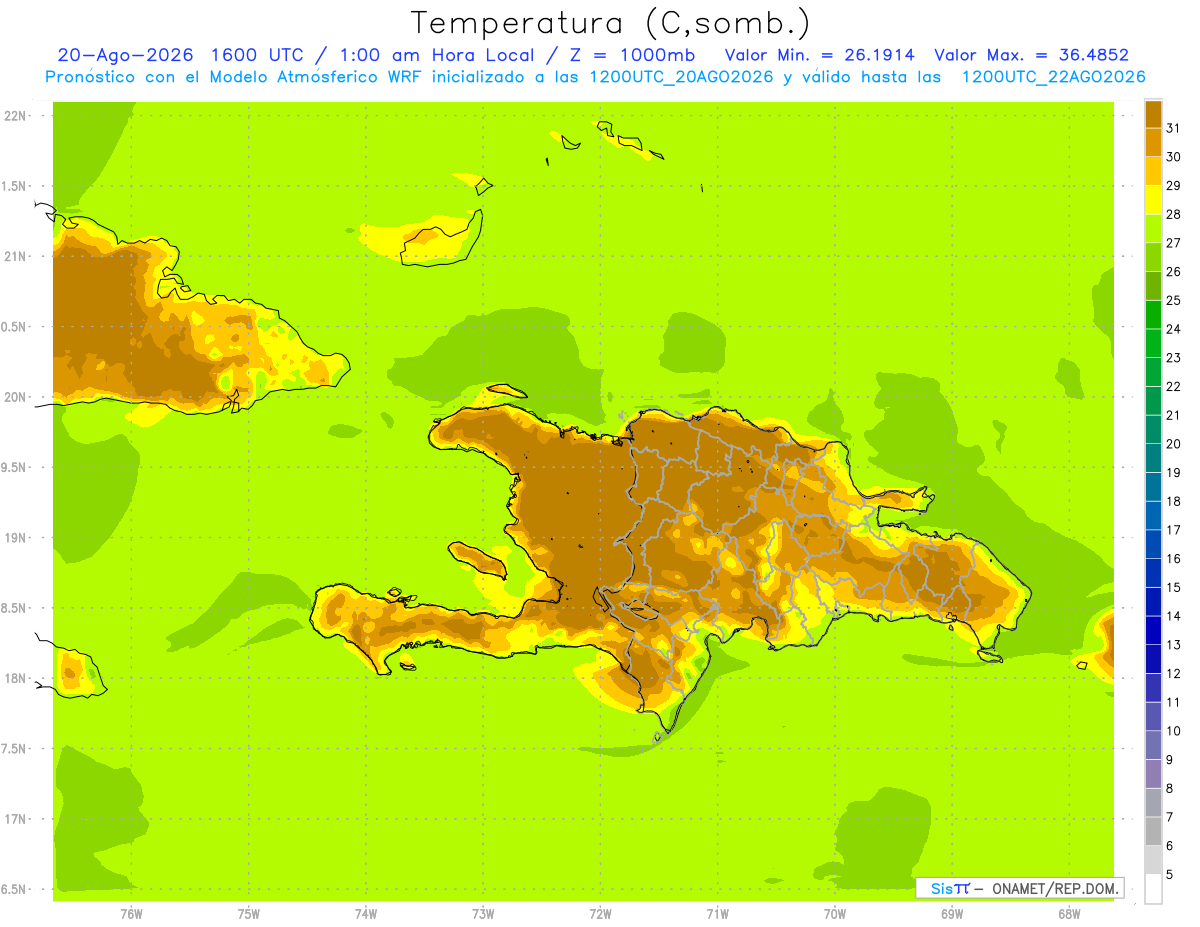Click the '71W' longitude label
This screenshot has width=1200, height=927.
click(717, 913)
